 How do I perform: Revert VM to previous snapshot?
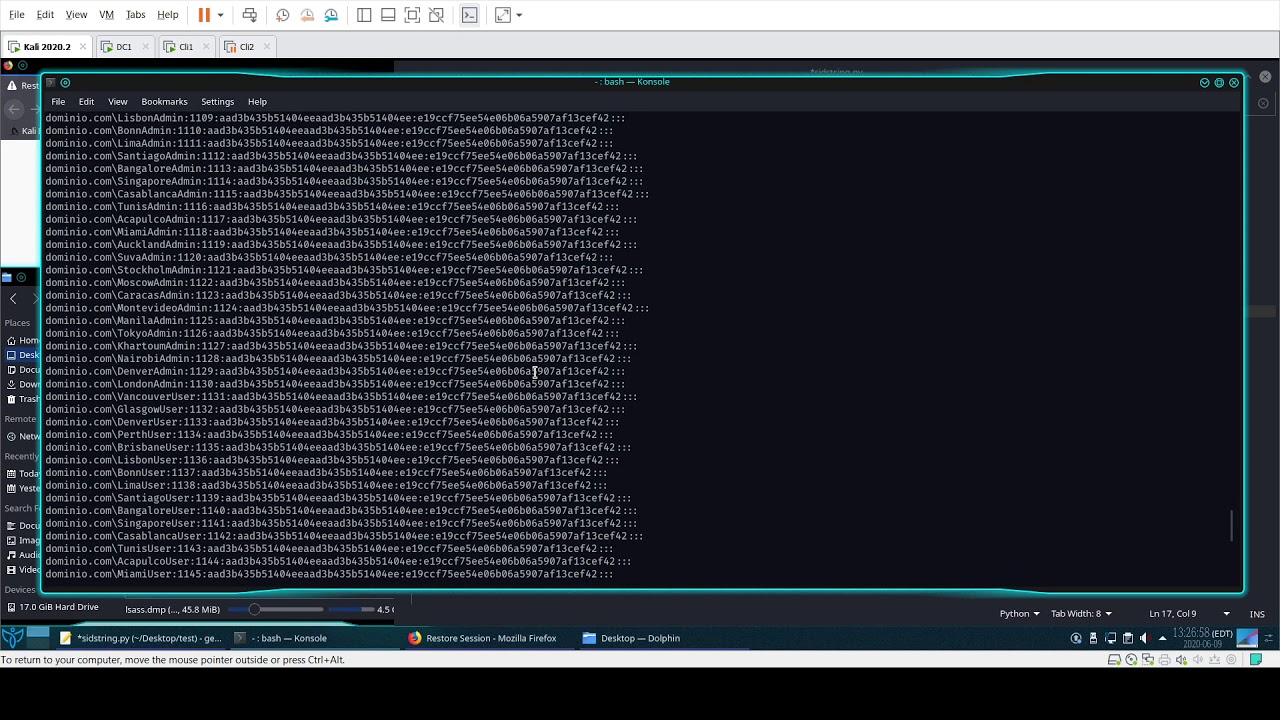(307, 15)
